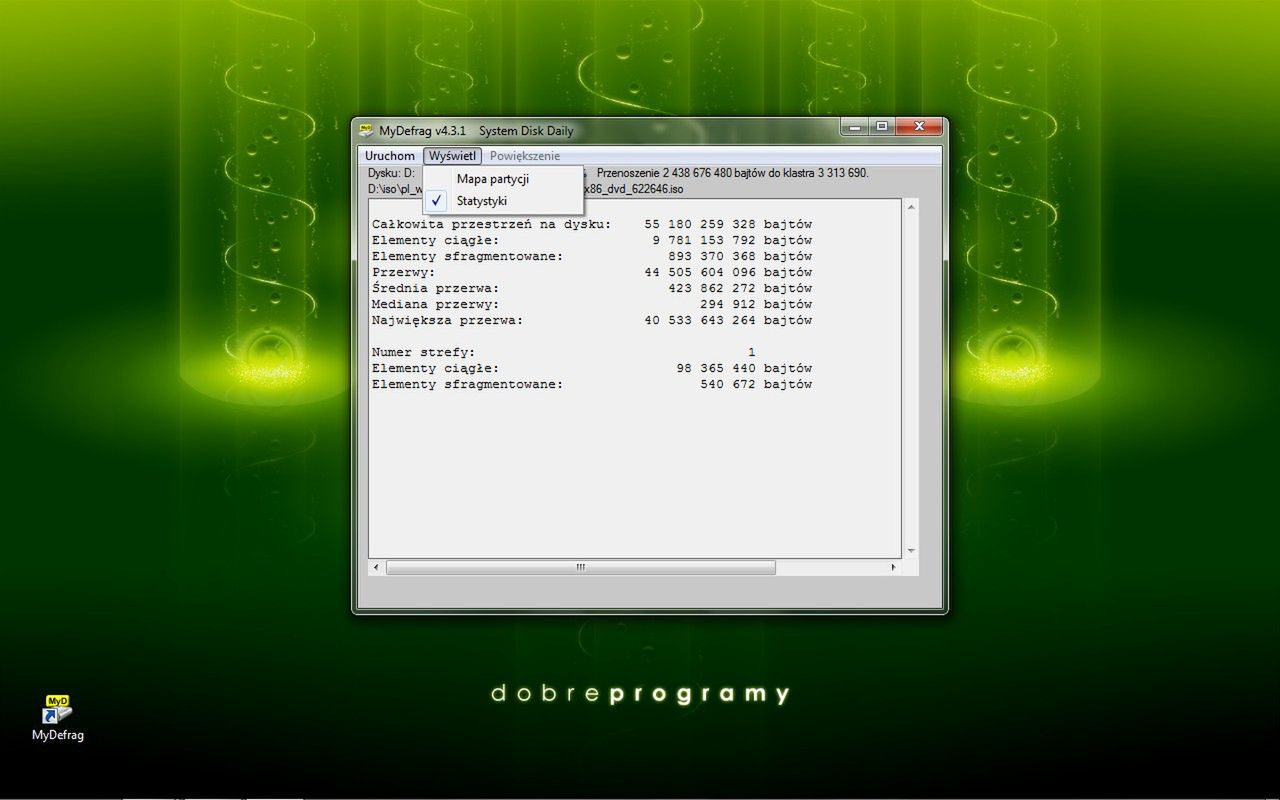
Task: Click the vertical scrollbar down arrow
Action: pyautogui.click(x=910, y=551)
